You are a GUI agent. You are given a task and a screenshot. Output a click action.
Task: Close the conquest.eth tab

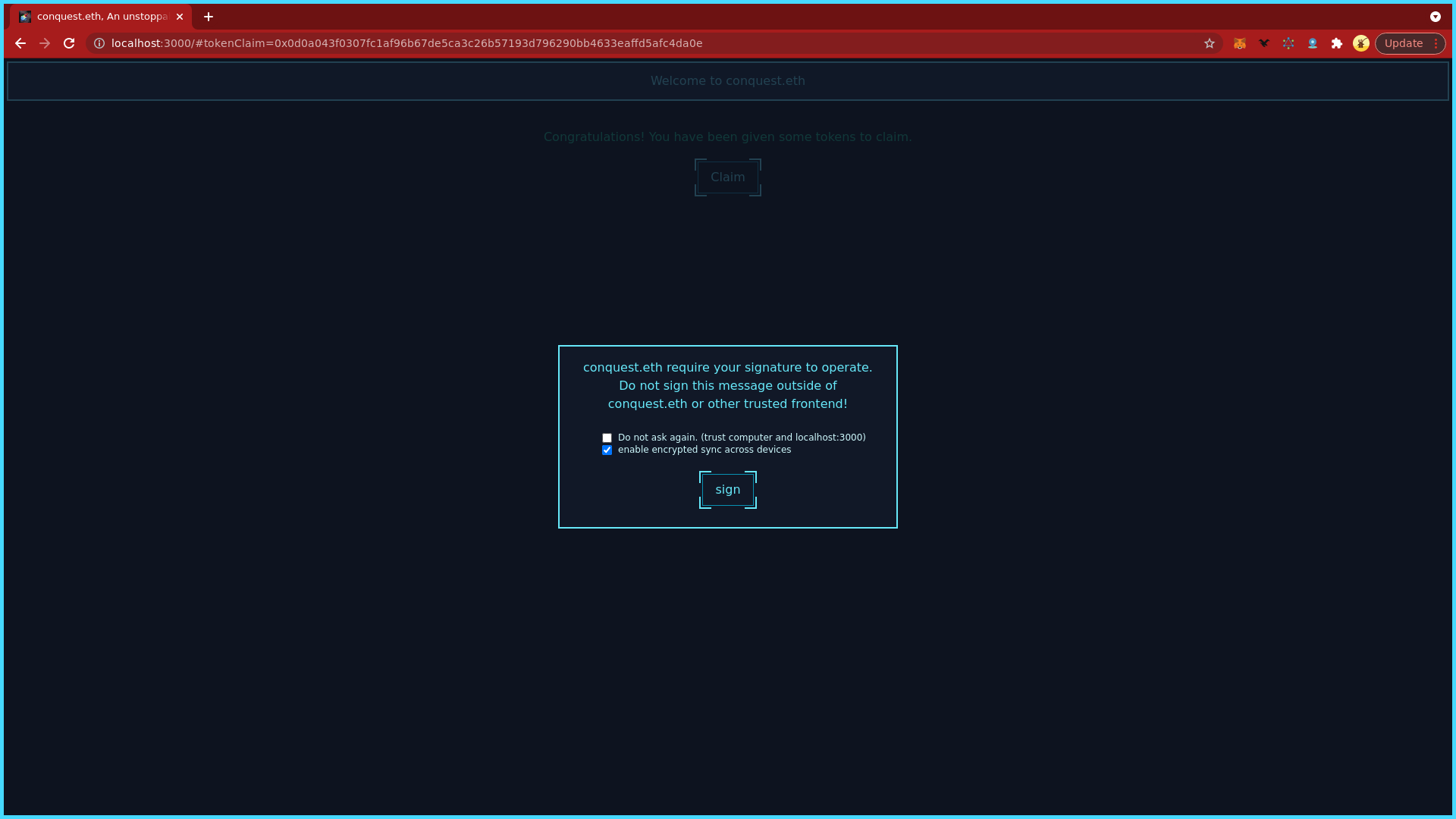point(180,17)
